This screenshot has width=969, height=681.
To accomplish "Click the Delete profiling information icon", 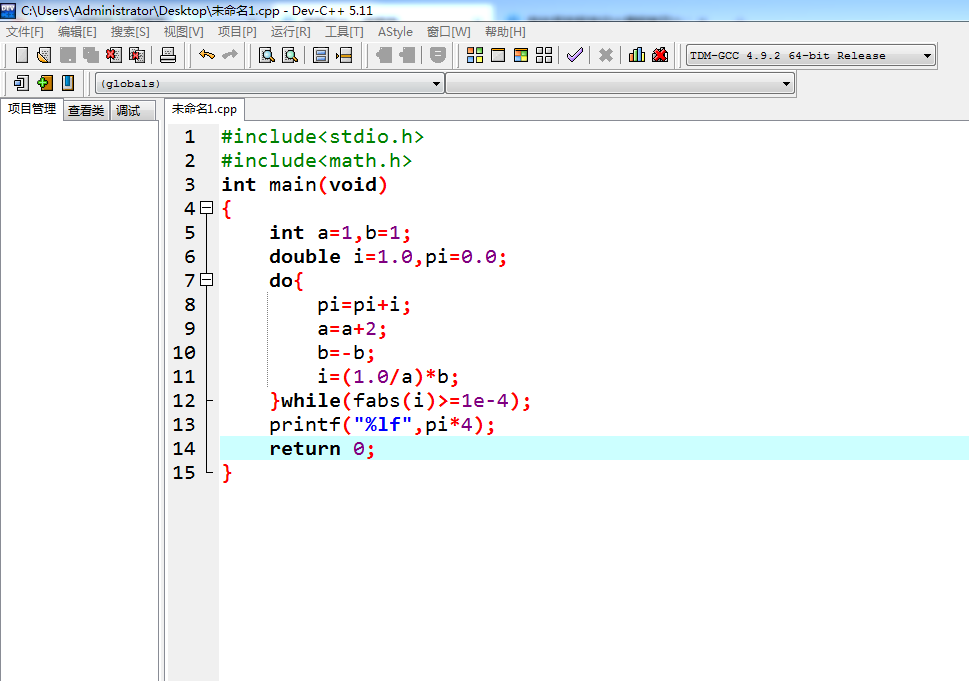I will coord(660,55).
